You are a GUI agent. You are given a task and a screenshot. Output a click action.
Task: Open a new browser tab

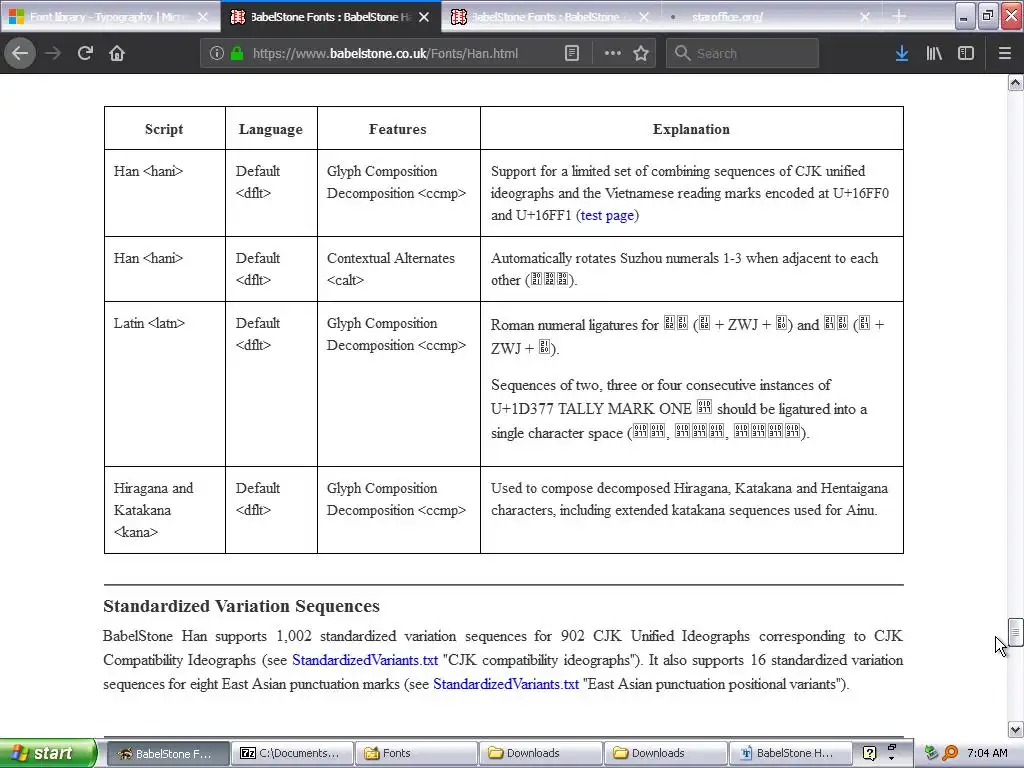coord(899,16)
